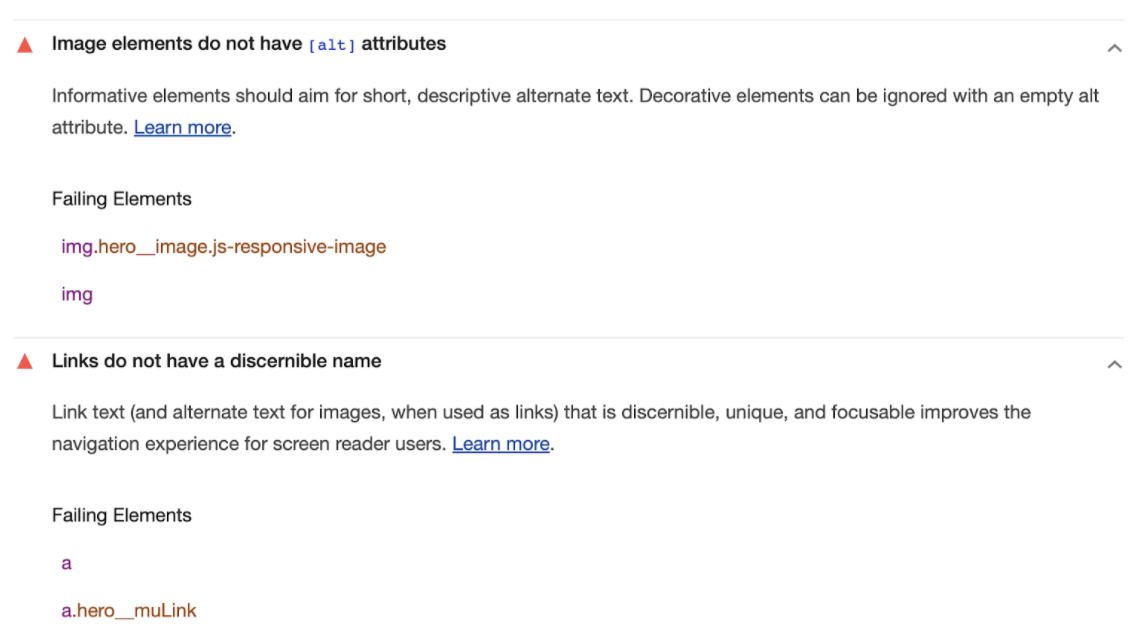
Task: Click the warning triangle for the links audit
Action: (24, 361)
